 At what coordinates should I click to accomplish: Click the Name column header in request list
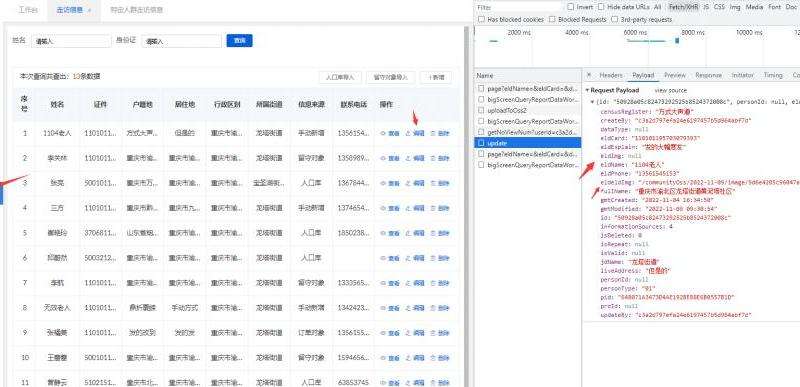pos(527,75)
